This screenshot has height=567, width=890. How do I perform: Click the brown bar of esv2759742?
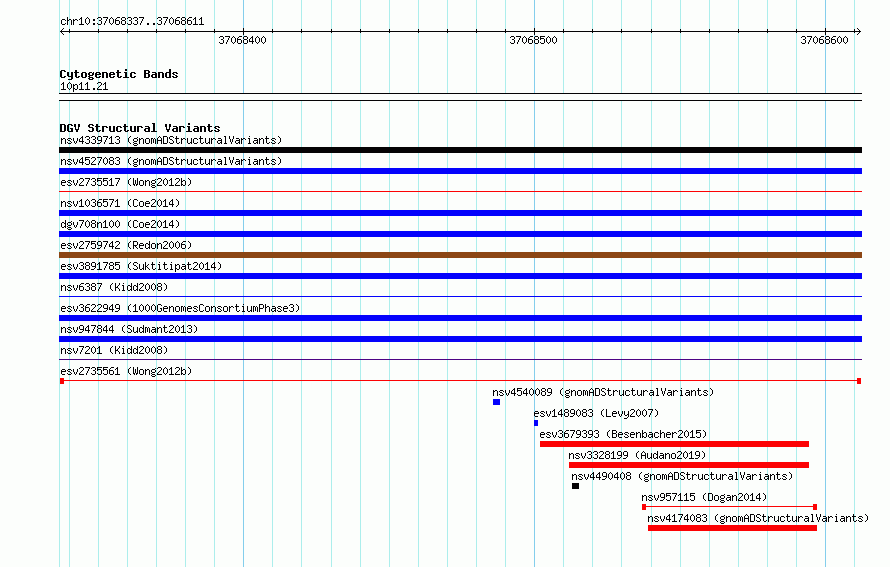[460, 255]
